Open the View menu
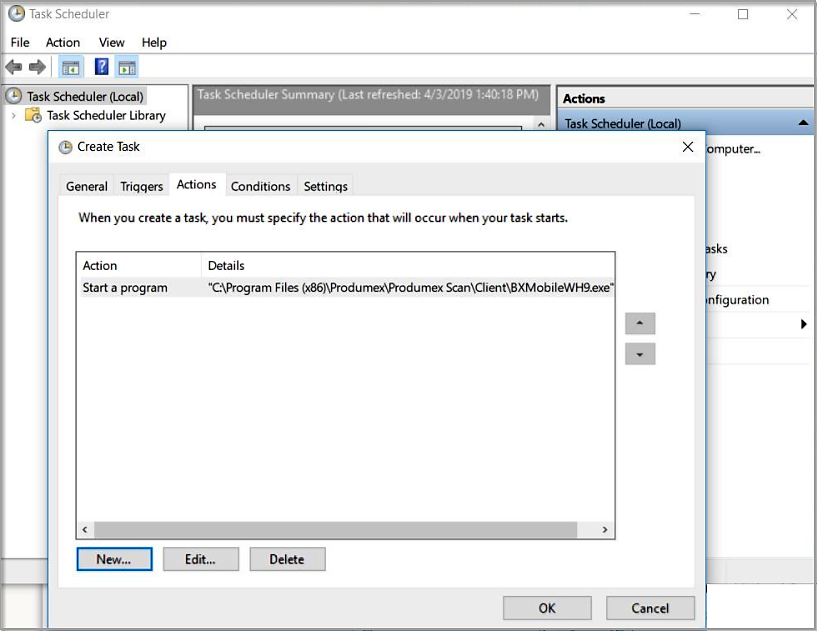 [x=111, y=42]
